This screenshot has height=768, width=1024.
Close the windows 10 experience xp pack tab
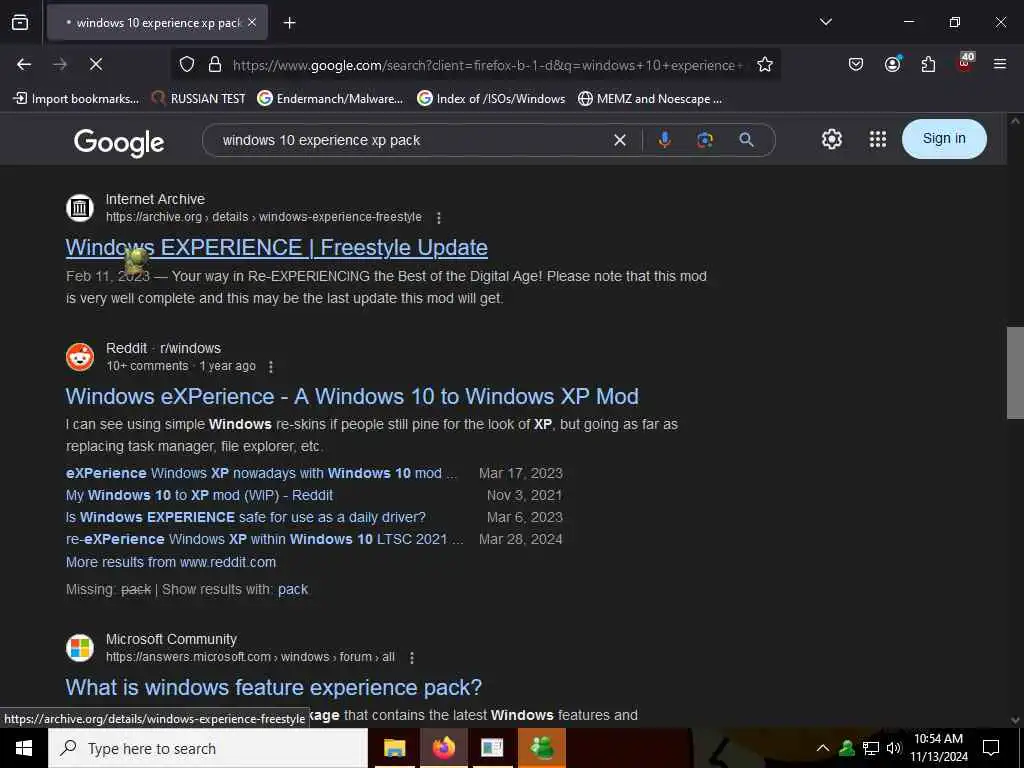[x=252, y=22]
